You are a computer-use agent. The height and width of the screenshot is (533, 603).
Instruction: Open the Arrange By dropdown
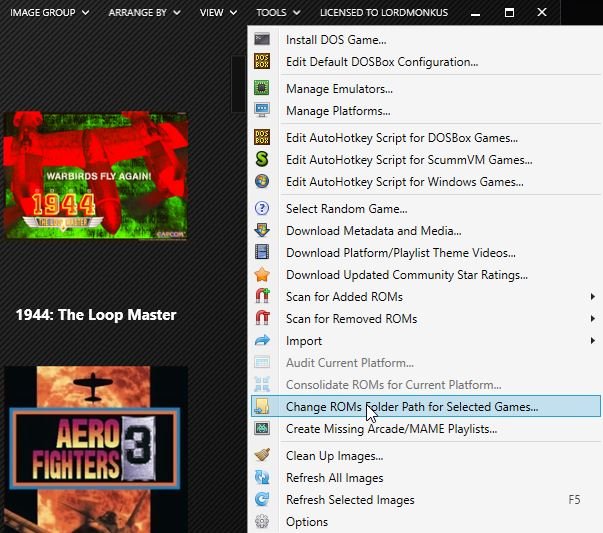coord(145,13)
